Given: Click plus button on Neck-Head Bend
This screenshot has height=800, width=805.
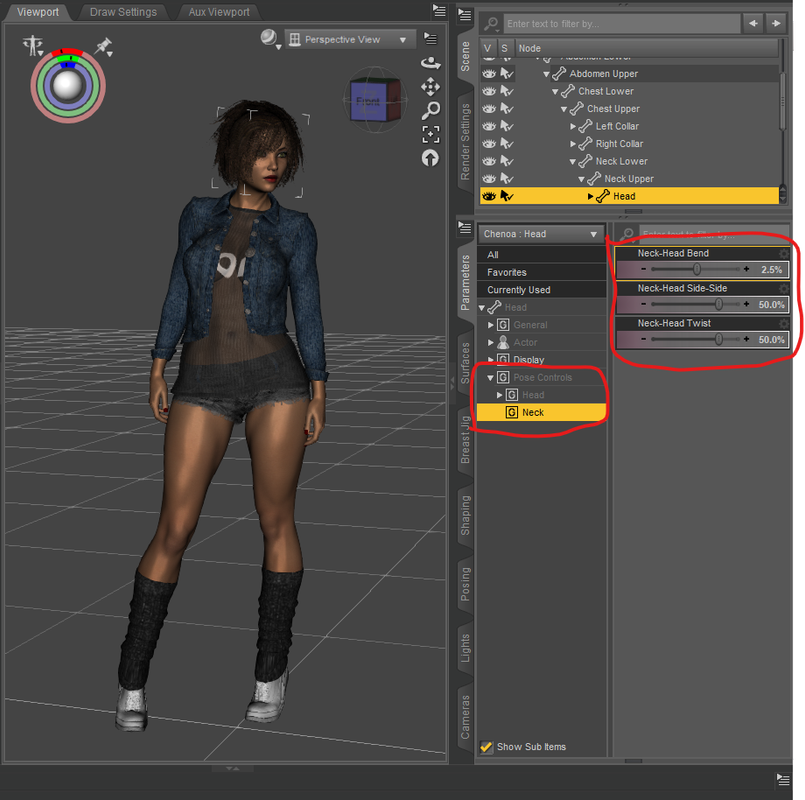Looking at the screenshot, I should point(746,269).
